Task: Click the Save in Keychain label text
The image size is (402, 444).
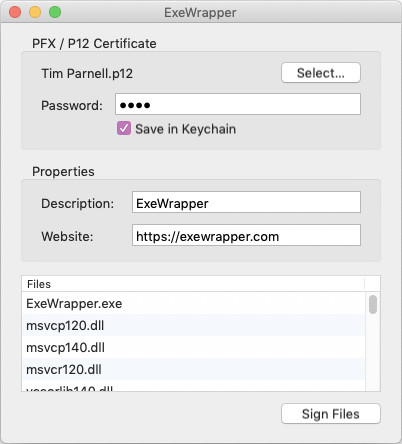Action: (x=185, y=129)
